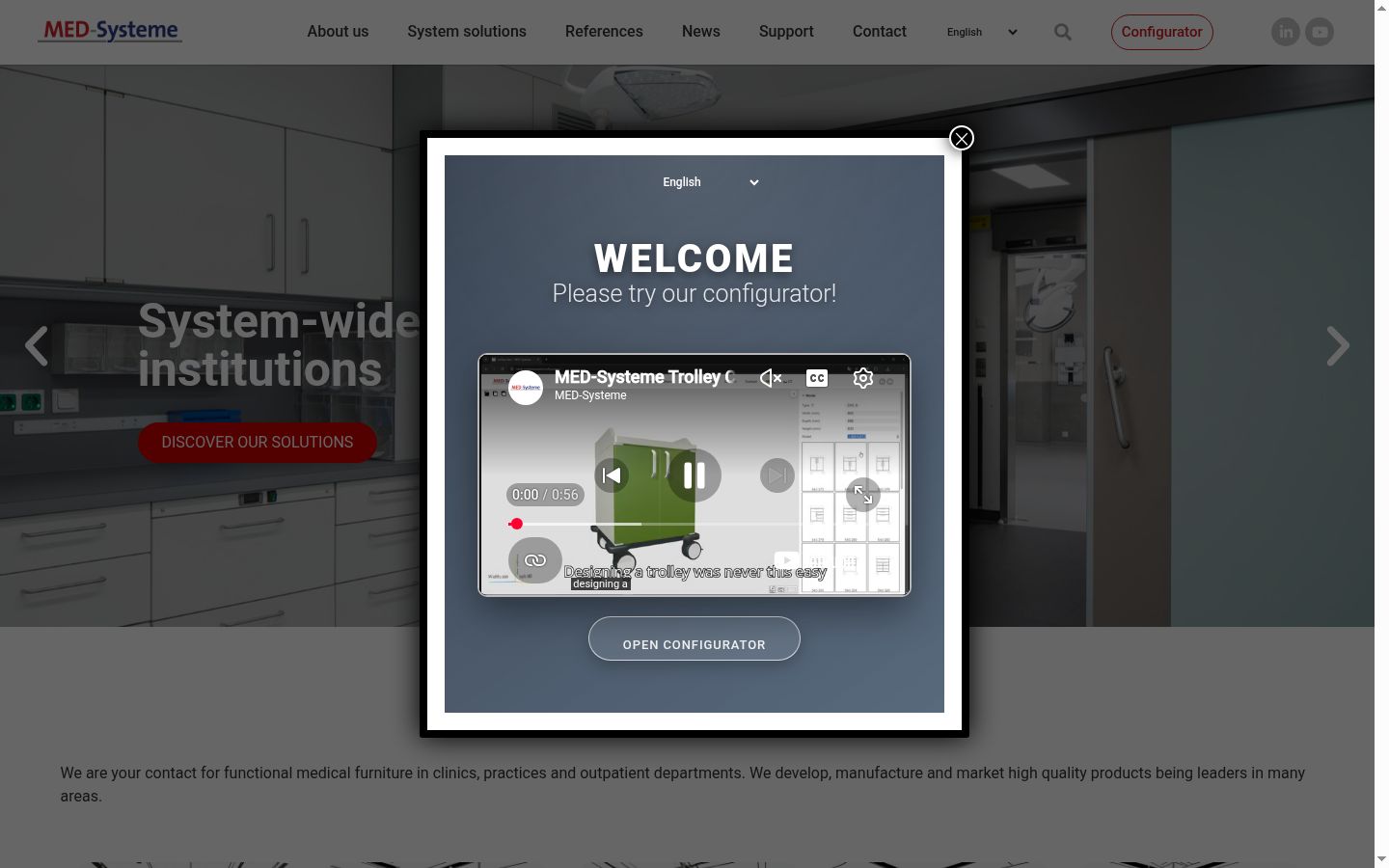The width and height of the screenshot is (1389, 868).
Task: Open the Support menu
Action: click(x=786, y=32)
